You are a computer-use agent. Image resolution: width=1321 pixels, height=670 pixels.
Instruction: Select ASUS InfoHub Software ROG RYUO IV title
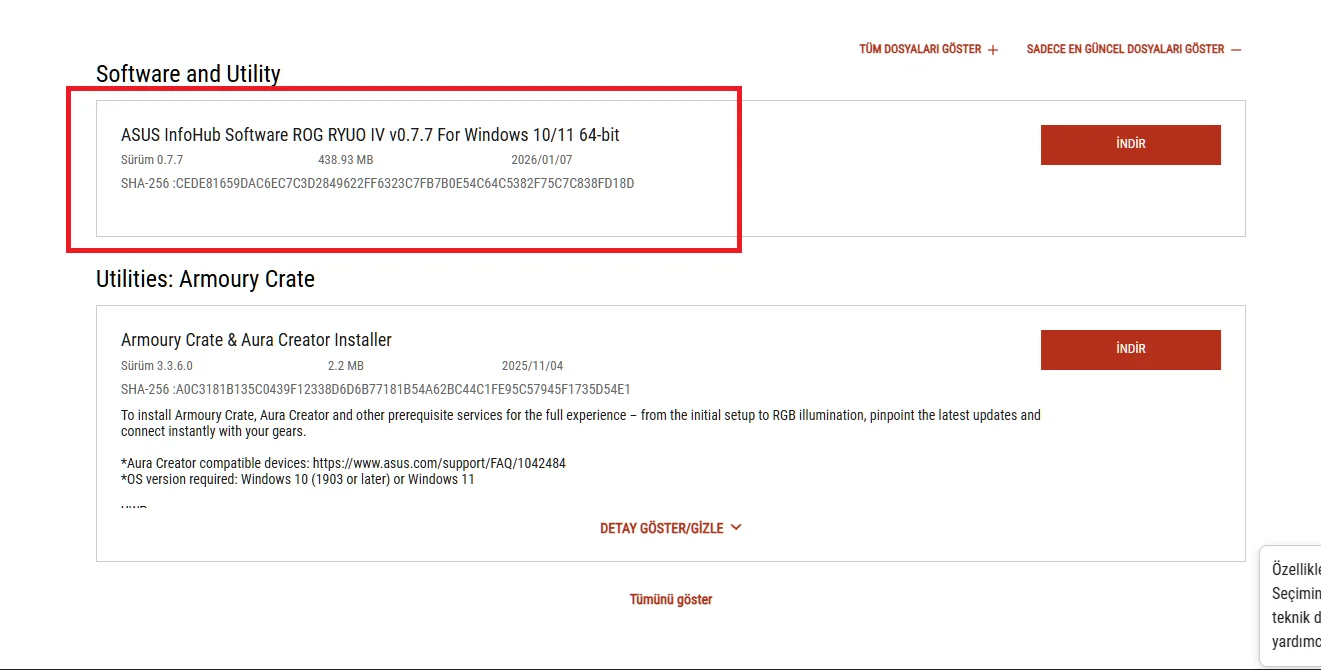pos(370,135)
